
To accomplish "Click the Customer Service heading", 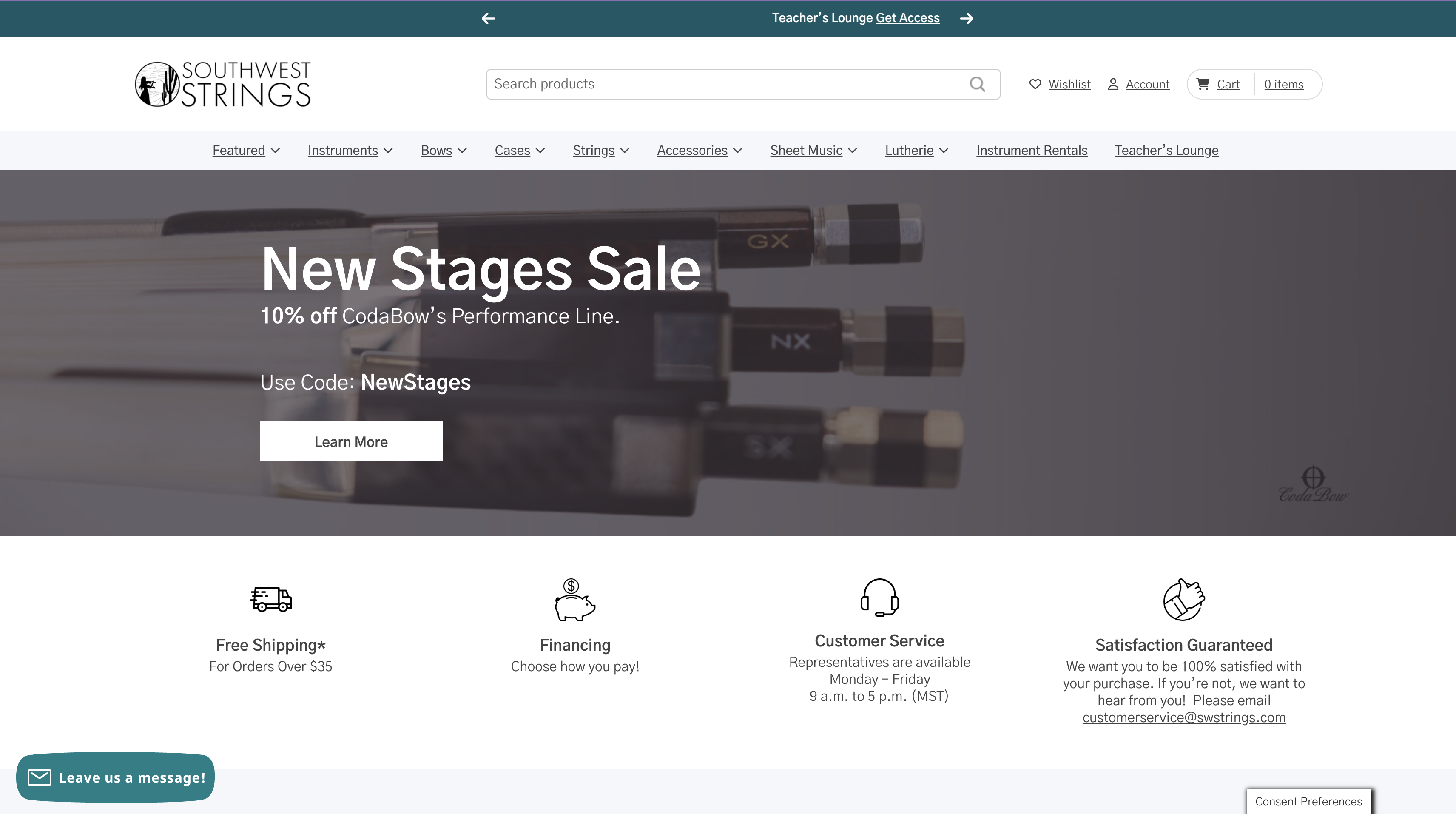I will pos(879,641).
